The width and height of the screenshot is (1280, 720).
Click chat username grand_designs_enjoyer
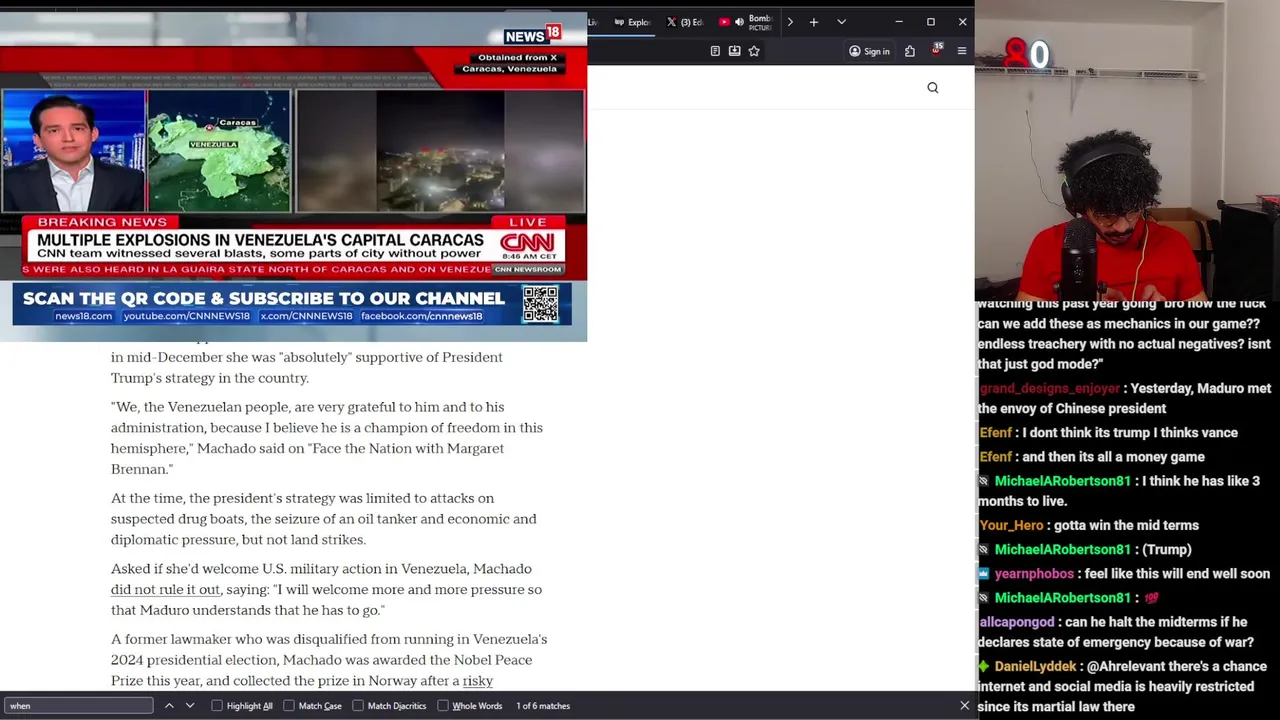tap(1050, 388)
